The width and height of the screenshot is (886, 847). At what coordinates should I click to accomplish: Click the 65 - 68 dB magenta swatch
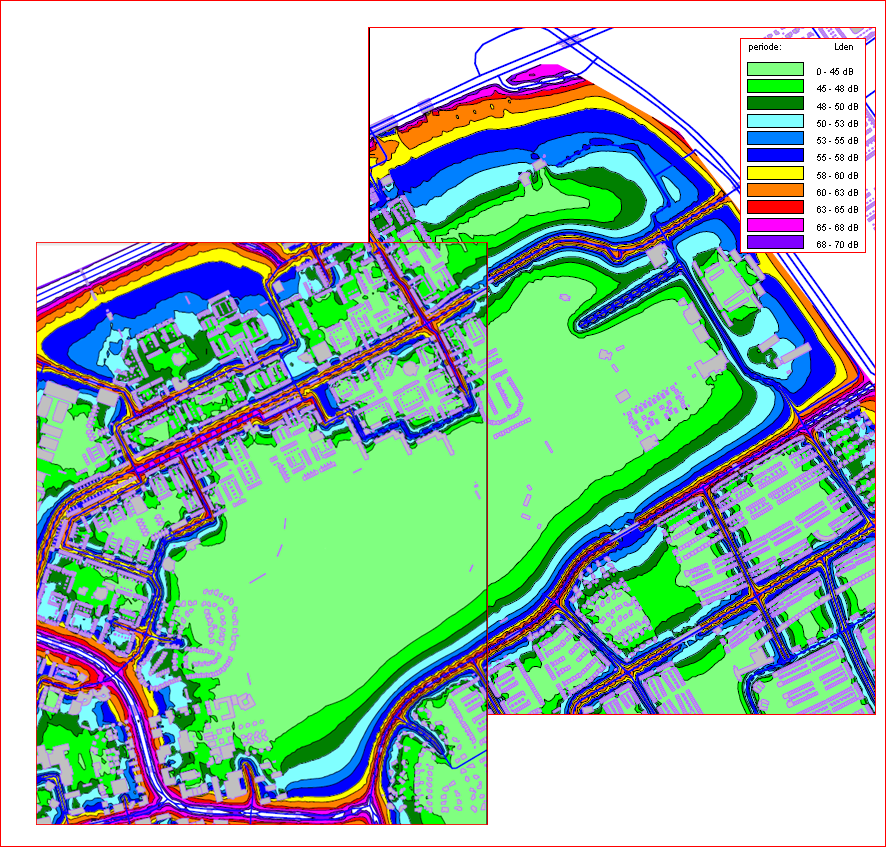point(775,224)
